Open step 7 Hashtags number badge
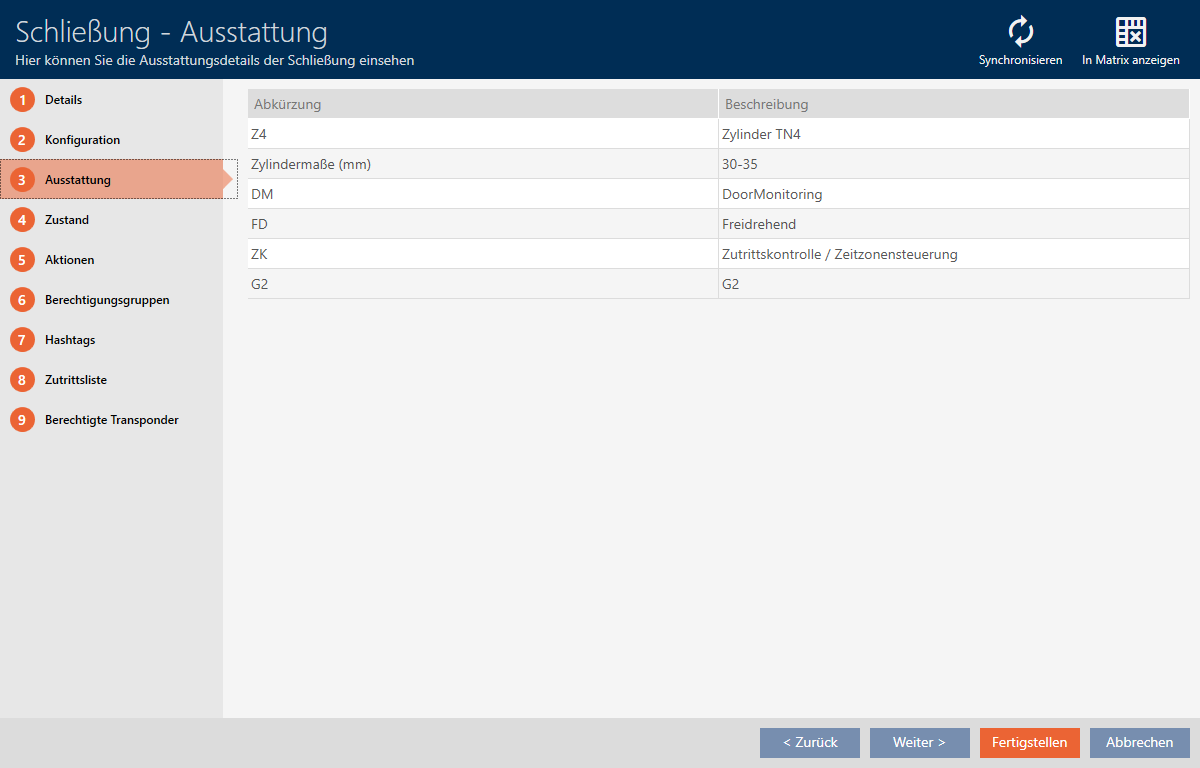This screenshot has width=1200, height=768. click(x=22, y=340)
